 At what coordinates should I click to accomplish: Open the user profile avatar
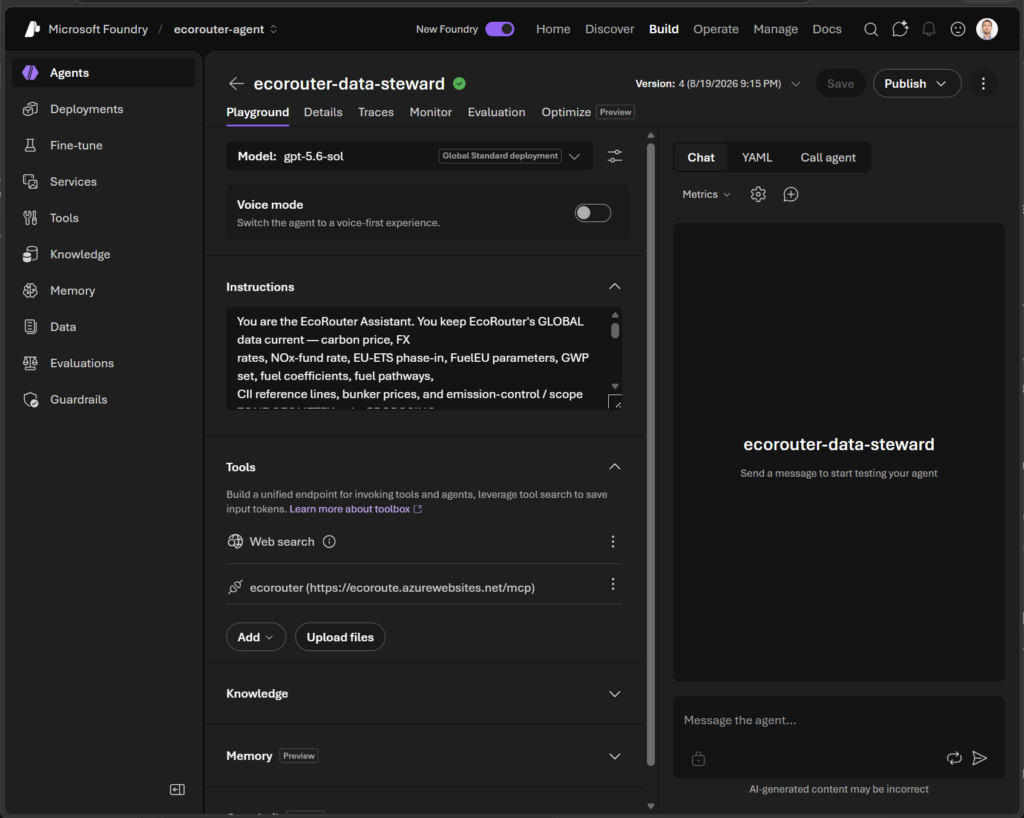pyautogui.click(x=987, y=29)
